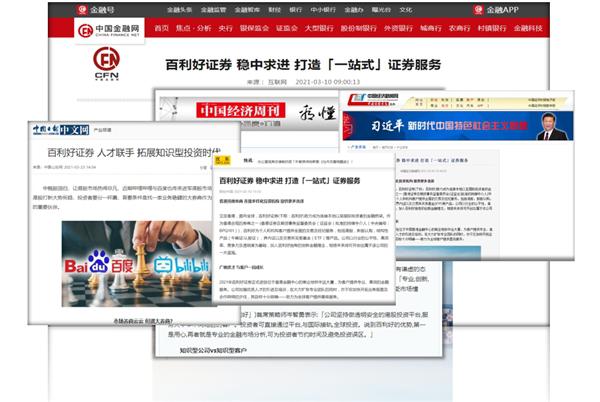Click the calligraphy text beside 中国经济周刊 logo

(x=317, y=112)
